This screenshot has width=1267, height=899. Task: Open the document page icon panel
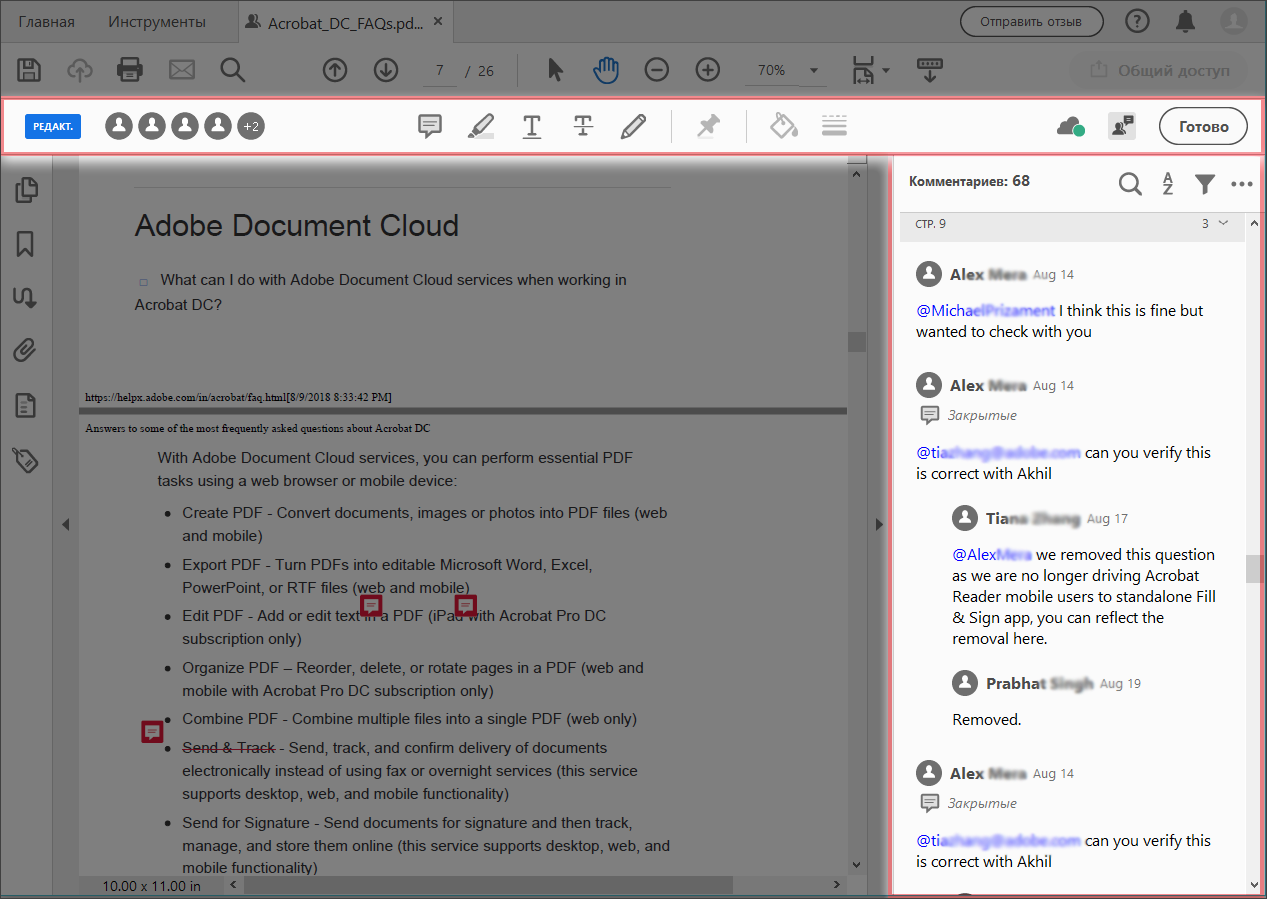click(x=26, y=405)
